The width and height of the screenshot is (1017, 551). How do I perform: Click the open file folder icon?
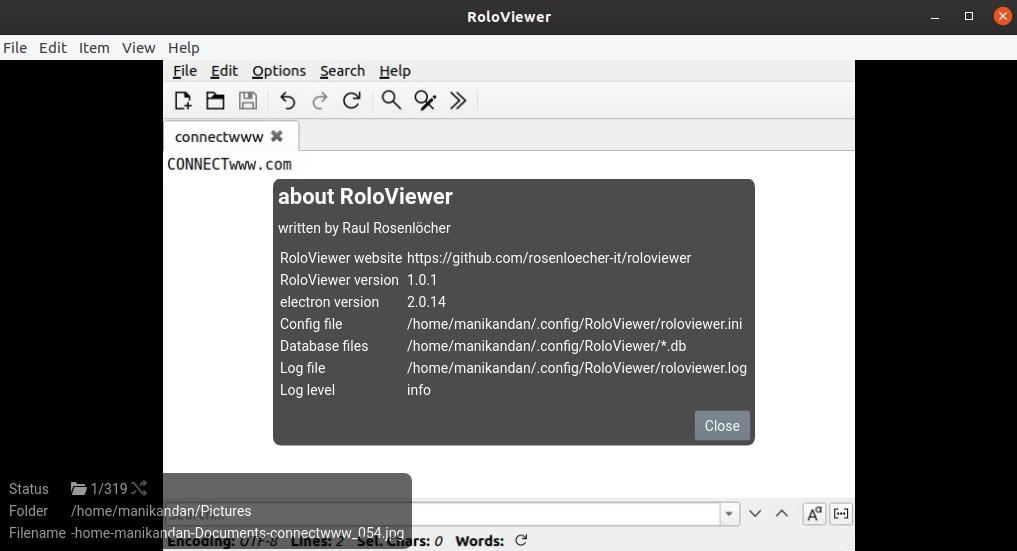tap(215, 100)
